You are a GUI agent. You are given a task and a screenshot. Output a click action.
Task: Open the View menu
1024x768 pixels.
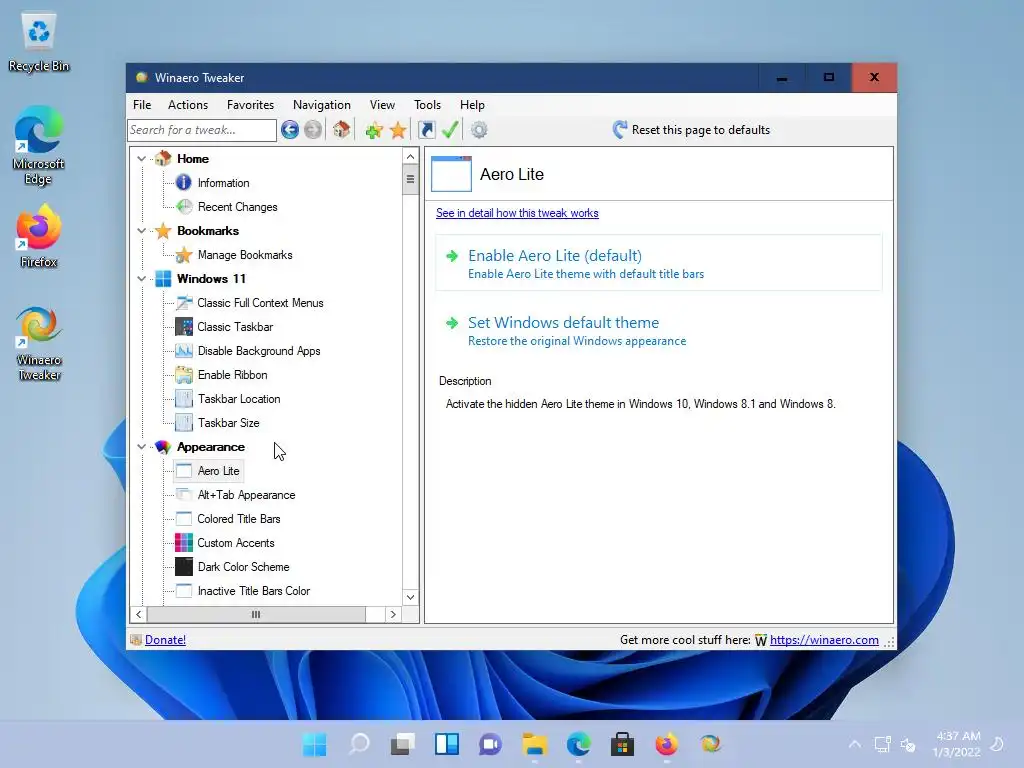tap(382, 105)
